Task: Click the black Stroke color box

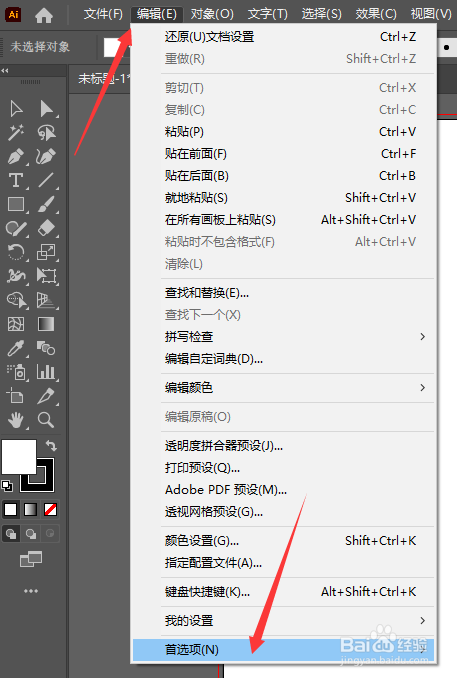Action: point(45,483)
